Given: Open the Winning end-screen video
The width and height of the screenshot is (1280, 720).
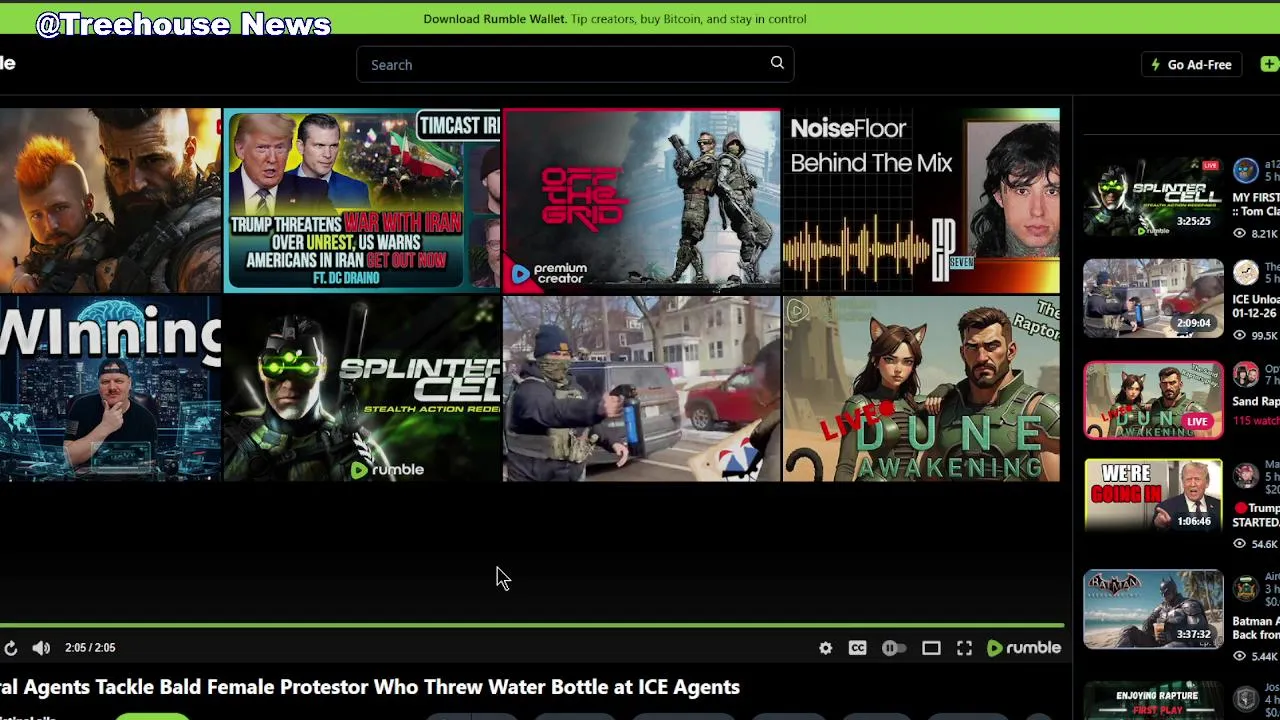Looking at the screenshot, I should tap(110, 389).
